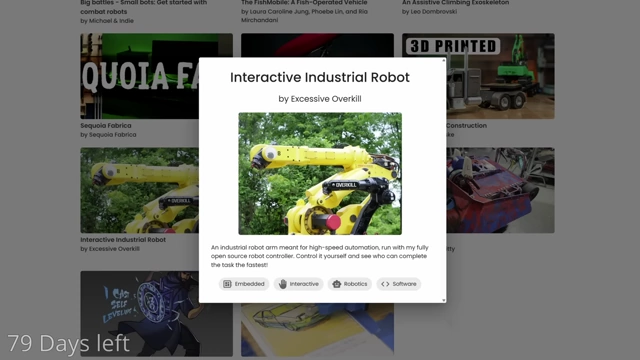Open the yellow robot arm image in popup
Viewport: 640px width, 360px height.
[320, 173]
